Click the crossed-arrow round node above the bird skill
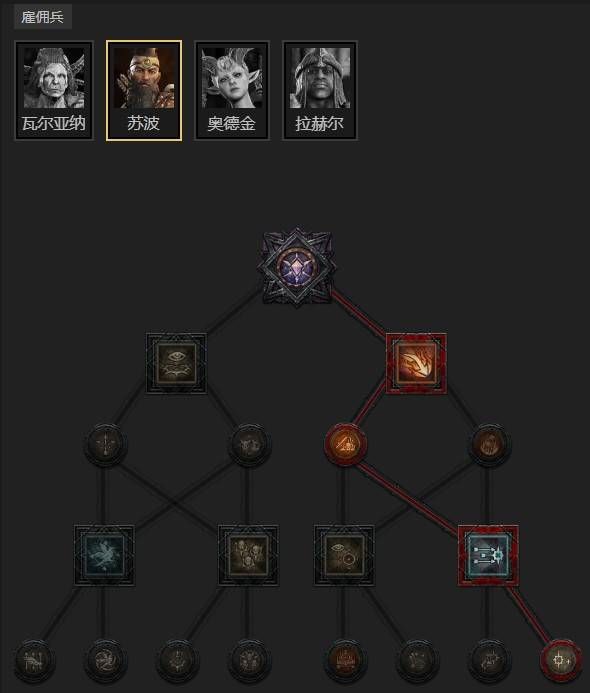The height and width of the screenshot is (693, 590). click(x=105, y=444)
